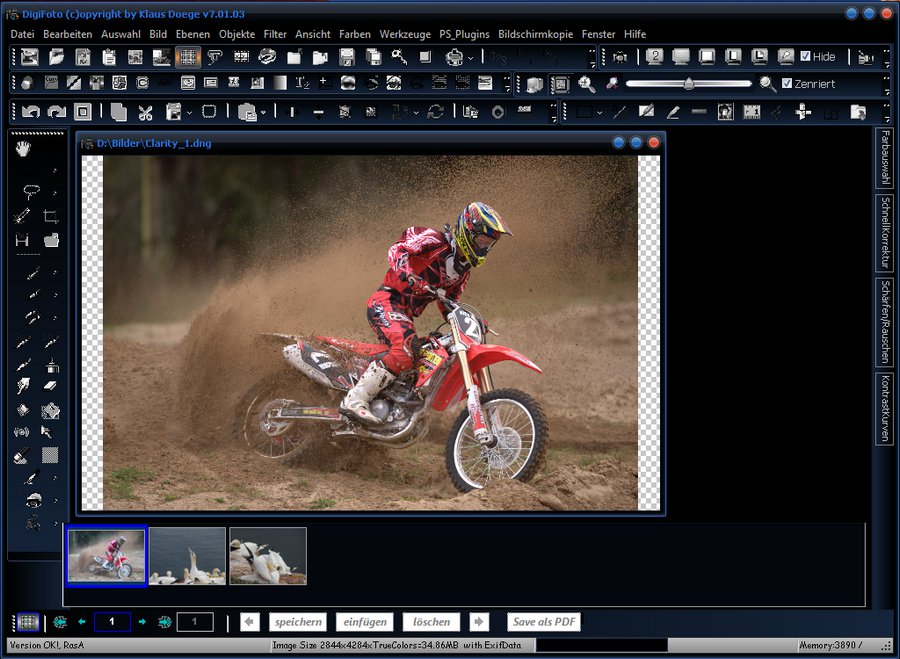Select the Lasso selection tool
This screenshot has height=659, width=900.
pos(32,190)
